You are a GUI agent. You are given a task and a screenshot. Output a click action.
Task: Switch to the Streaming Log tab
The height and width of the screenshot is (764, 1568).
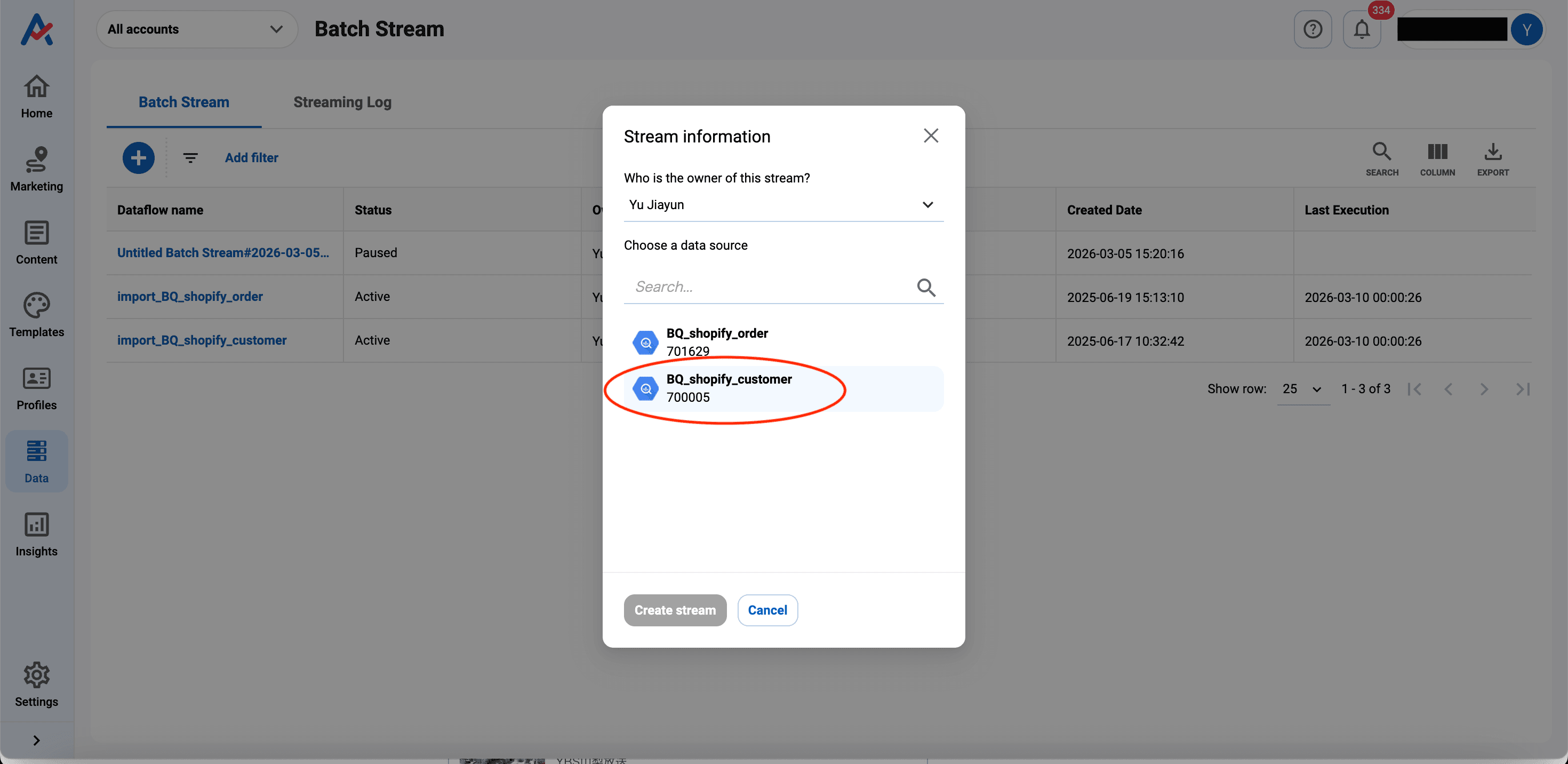click(342, 102)
